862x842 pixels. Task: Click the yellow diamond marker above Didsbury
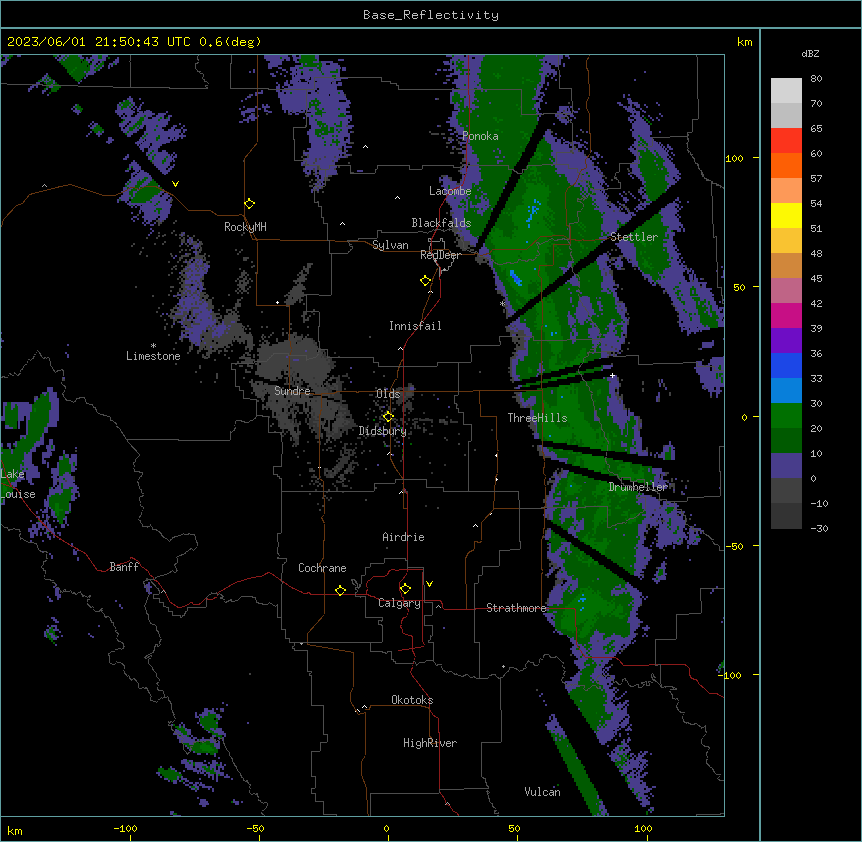pyautogui.click(x=388, y=417)
